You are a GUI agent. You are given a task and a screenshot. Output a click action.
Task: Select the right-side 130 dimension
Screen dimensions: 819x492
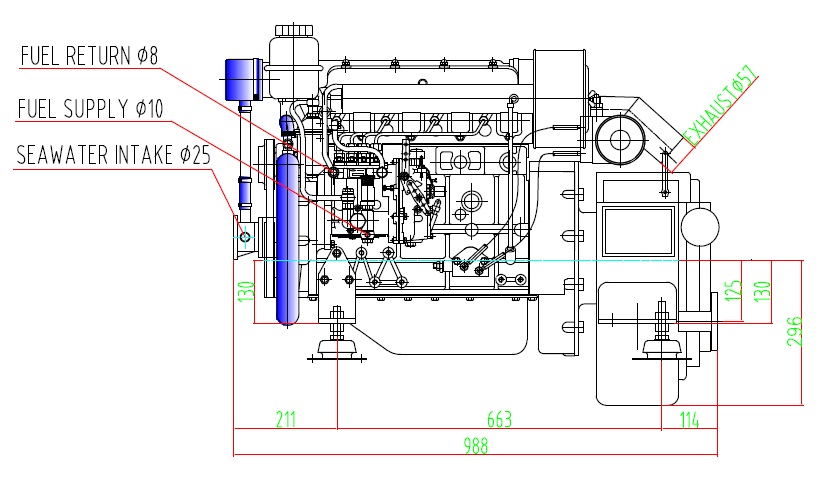pos(763,291)
